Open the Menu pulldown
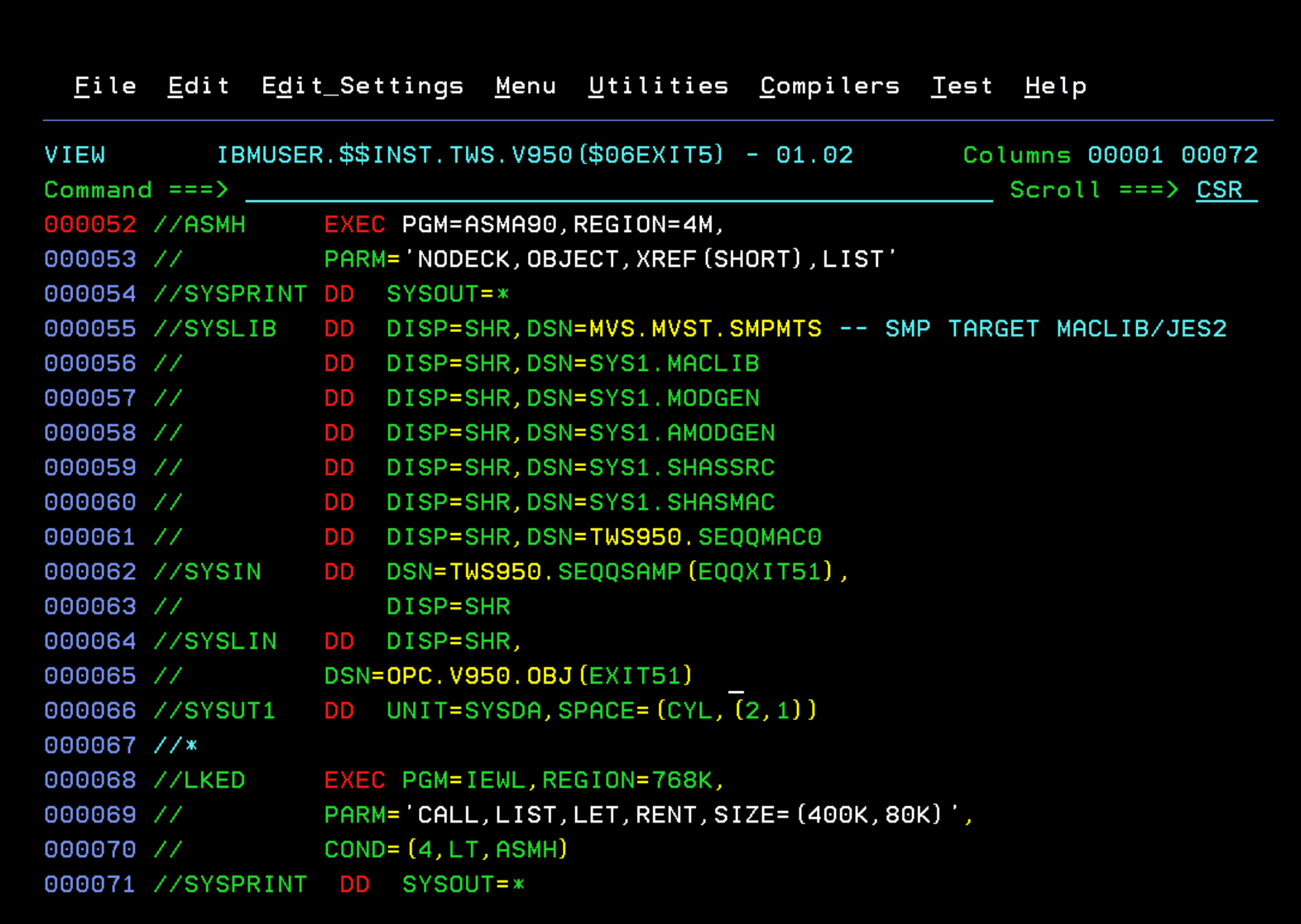The width and height of the screenshot is (1301, 924). point(526,86)
